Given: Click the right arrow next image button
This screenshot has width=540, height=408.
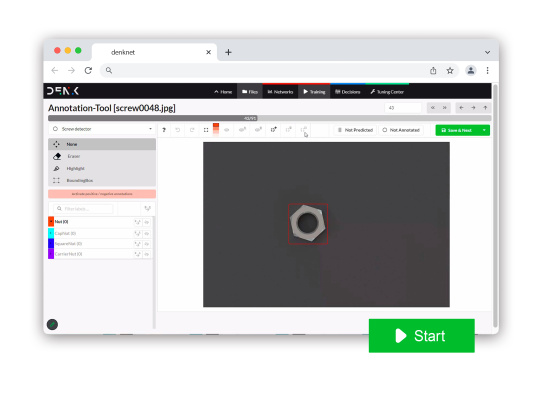Looking at the screenshot, I should pos(473,108).
